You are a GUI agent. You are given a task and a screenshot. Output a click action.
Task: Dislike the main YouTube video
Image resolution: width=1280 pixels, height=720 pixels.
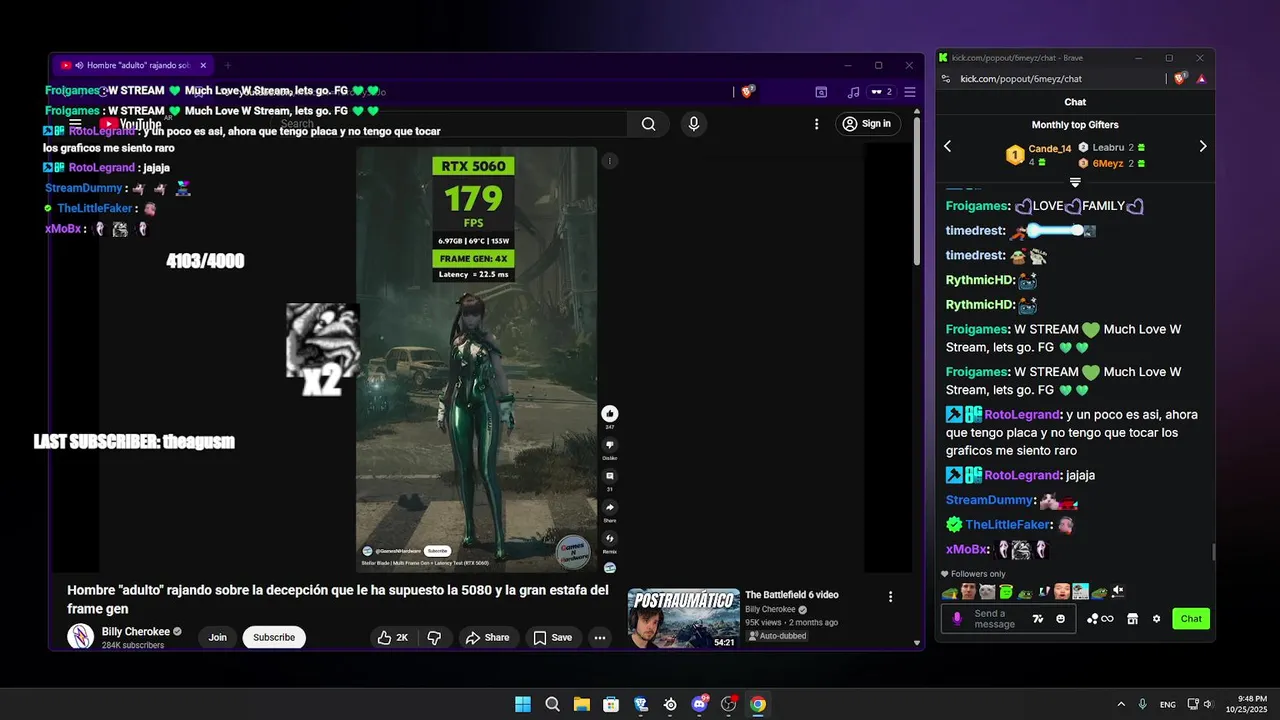click(x=434, y=637)
